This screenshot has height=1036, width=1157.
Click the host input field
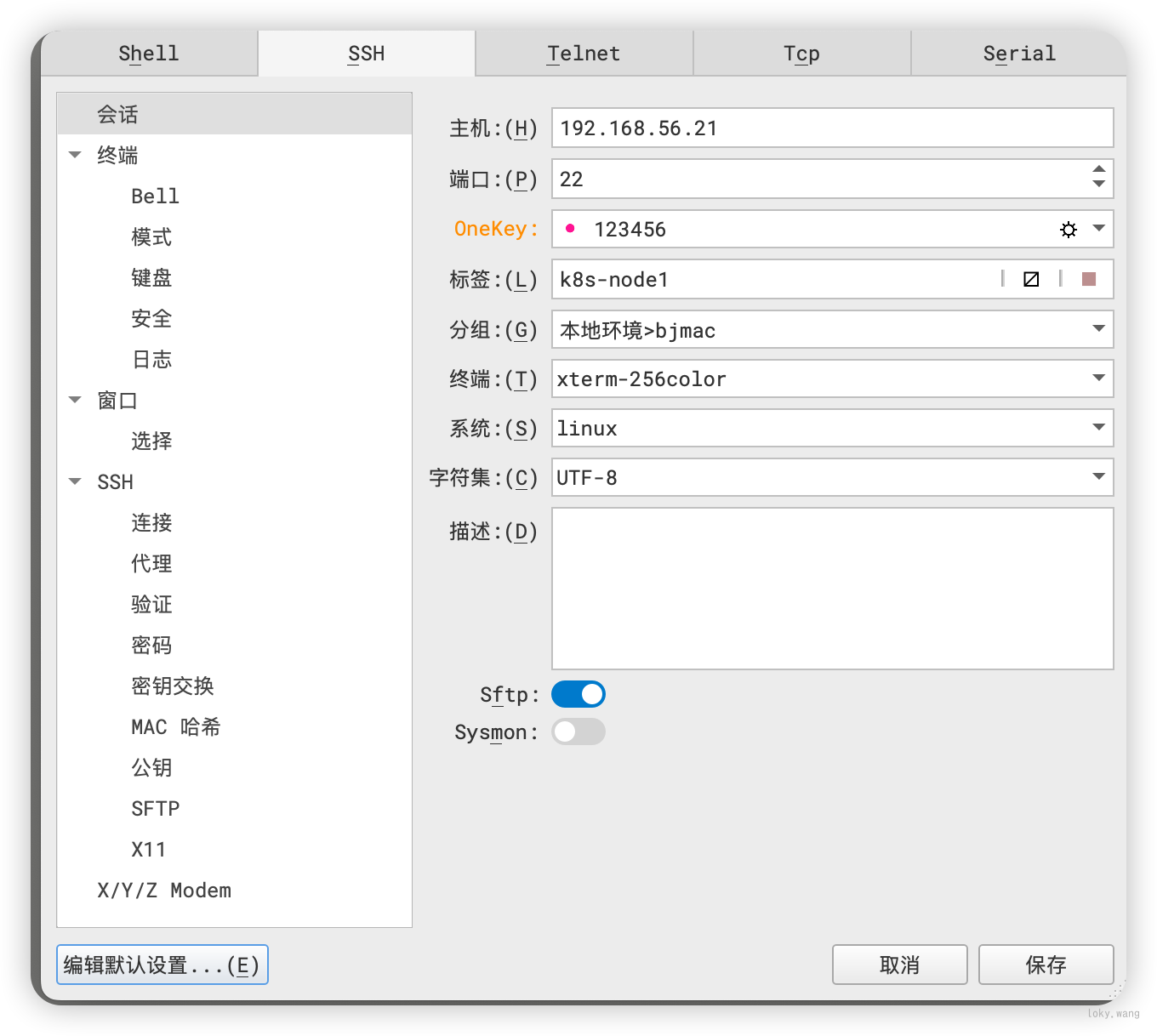(x=832, y=128)
